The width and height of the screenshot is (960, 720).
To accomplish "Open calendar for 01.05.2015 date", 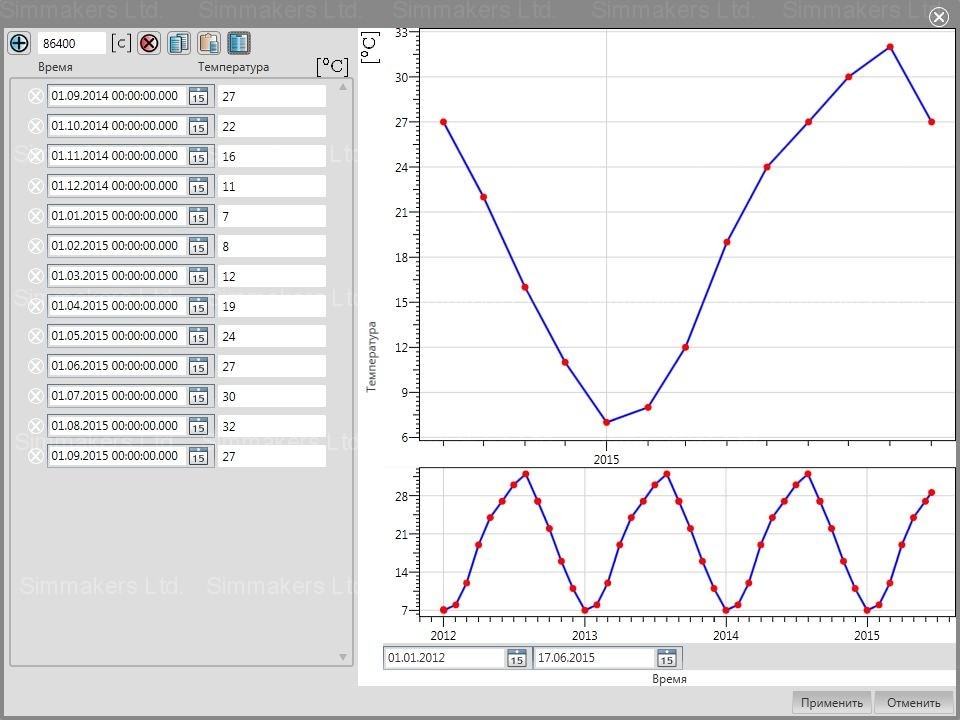I will point(198,336).
